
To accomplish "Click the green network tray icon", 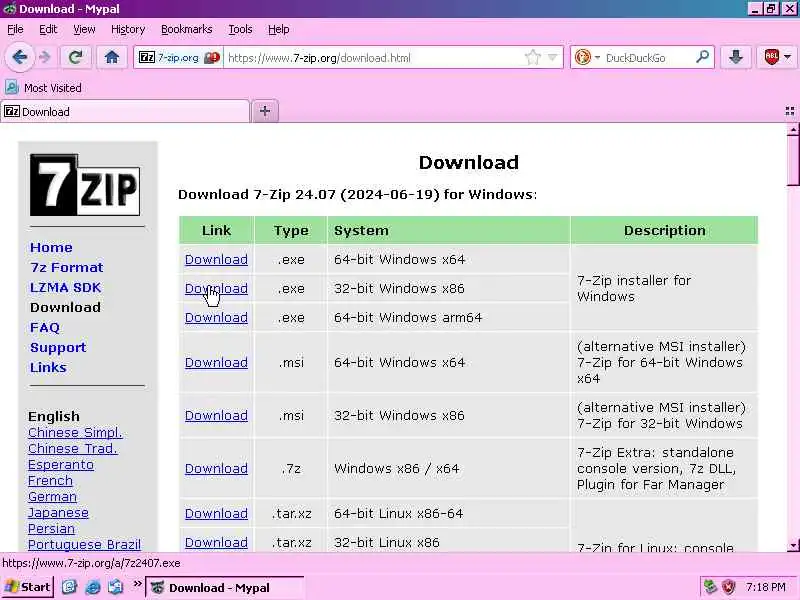I will [710, 587].
